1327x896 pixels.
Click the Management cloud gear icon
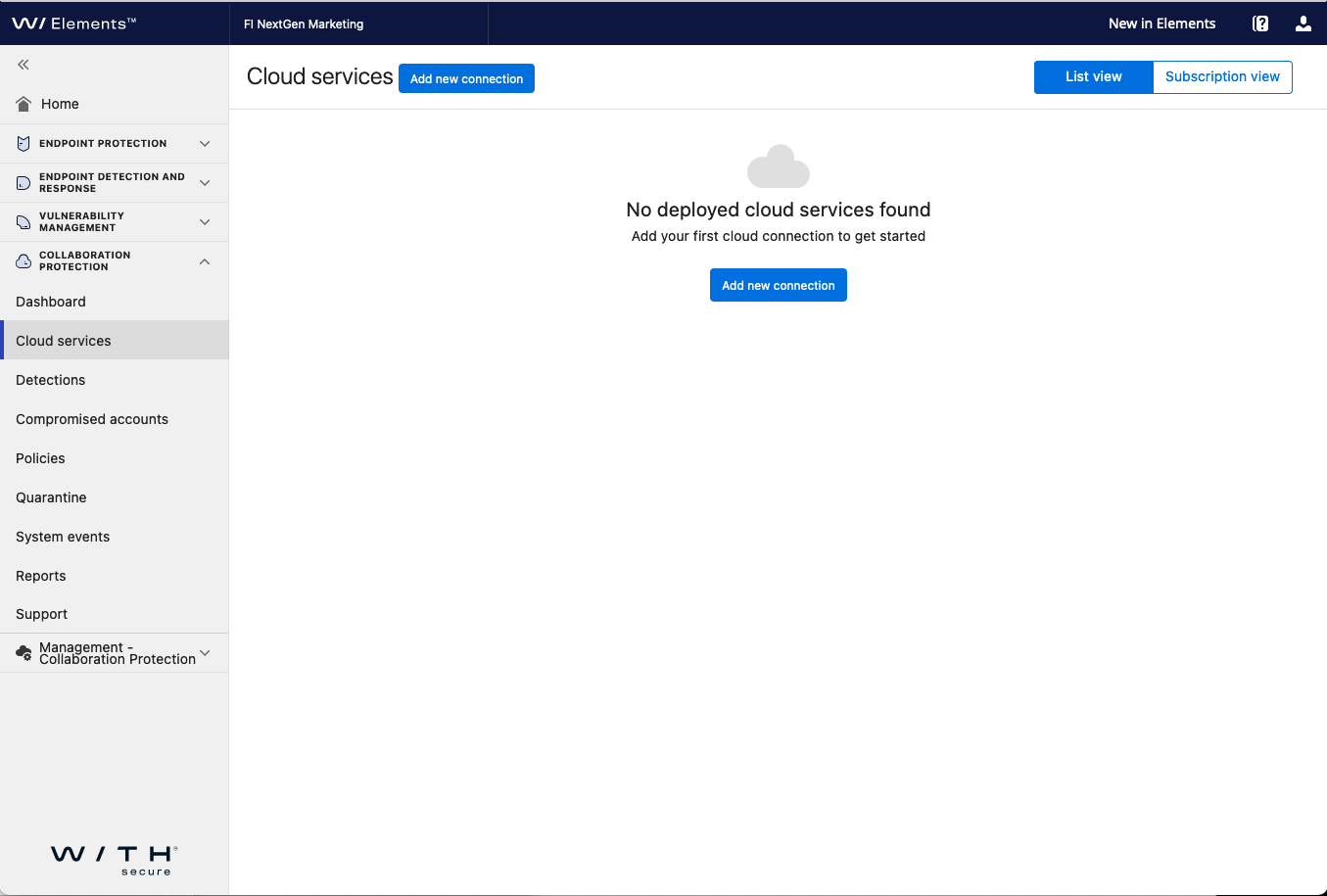(24, 653)
